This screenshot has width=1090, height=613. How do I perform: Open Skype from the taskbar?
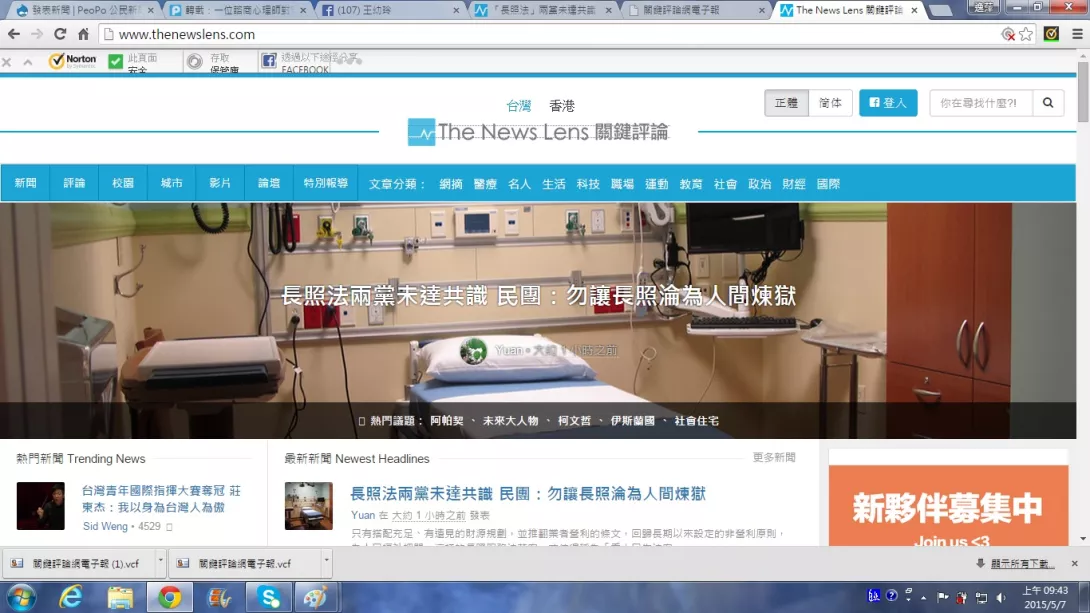(268, 597)
